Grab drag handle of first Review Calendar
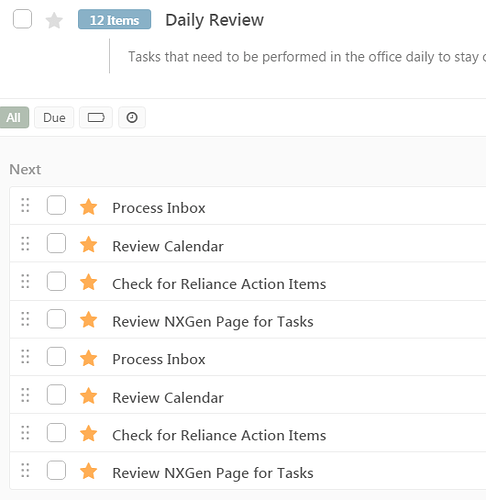This screenshot has height=500, width=486. [25, 243]
